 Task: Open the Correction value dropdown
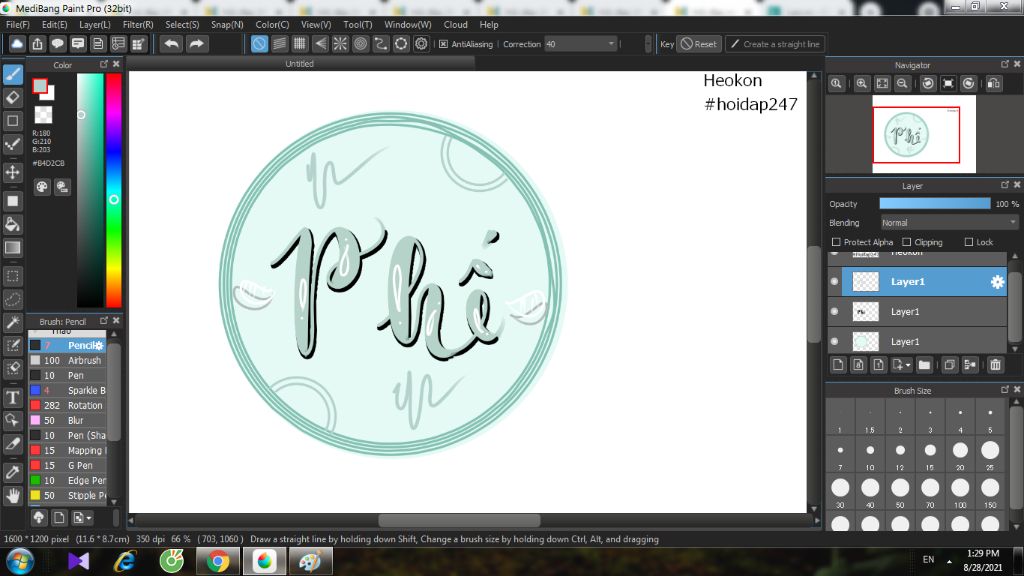click(581, 44)
